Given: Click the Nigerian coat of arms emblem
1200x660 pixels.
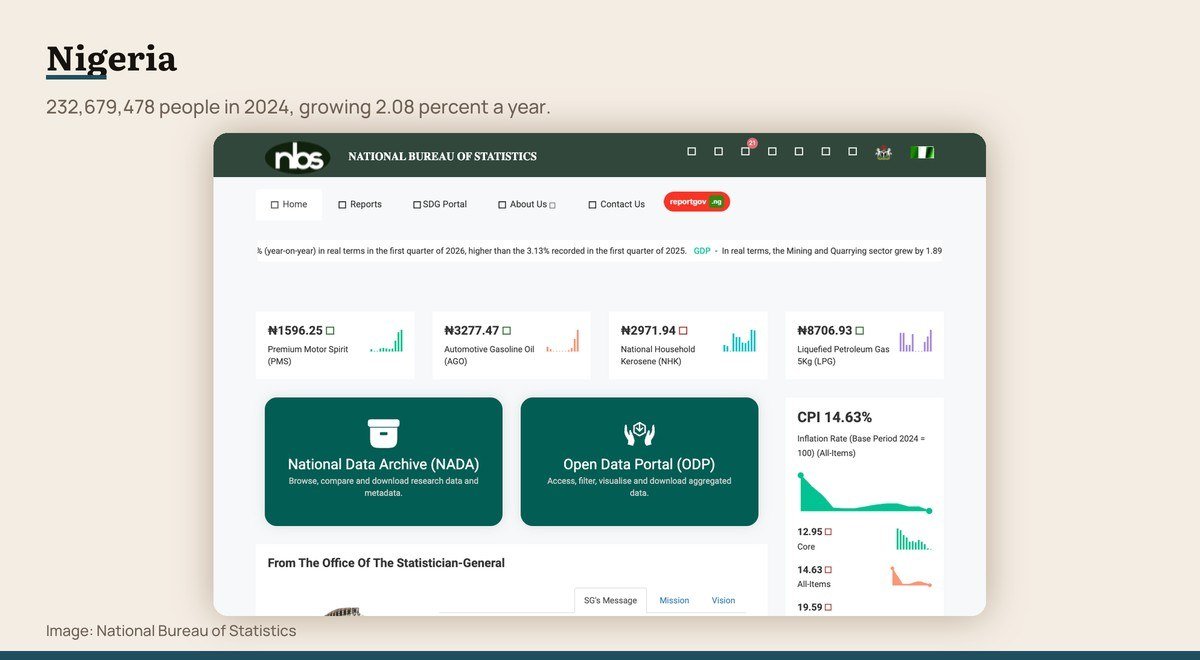Looking at the screenshot, I should (883, 152).
